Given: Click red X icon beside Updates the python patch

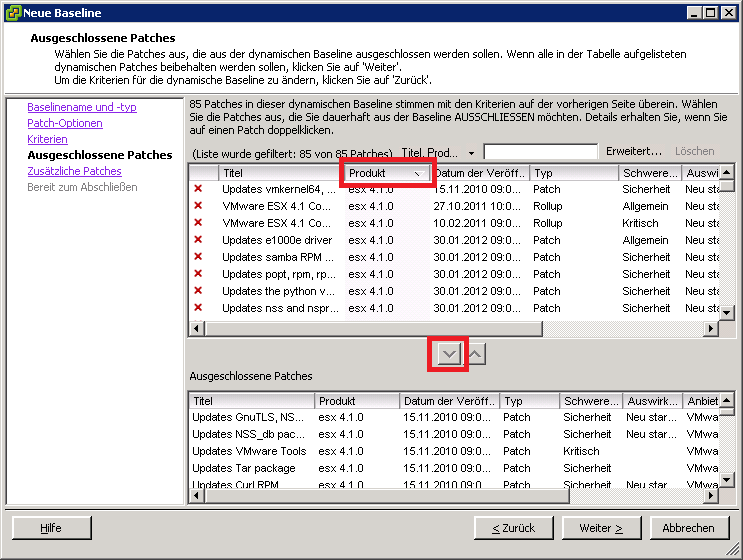Looking at the screenshot, I should tap(198, 291).
